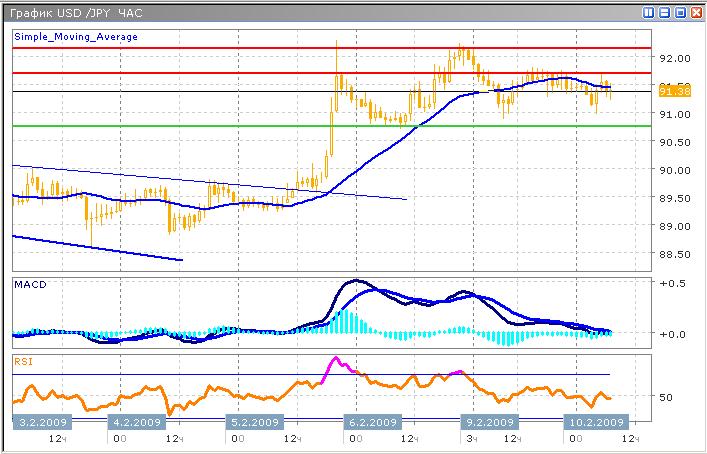Click the RSI scale value 50
This screenshot has width=707, height=454.
click(x=668, y=397)
